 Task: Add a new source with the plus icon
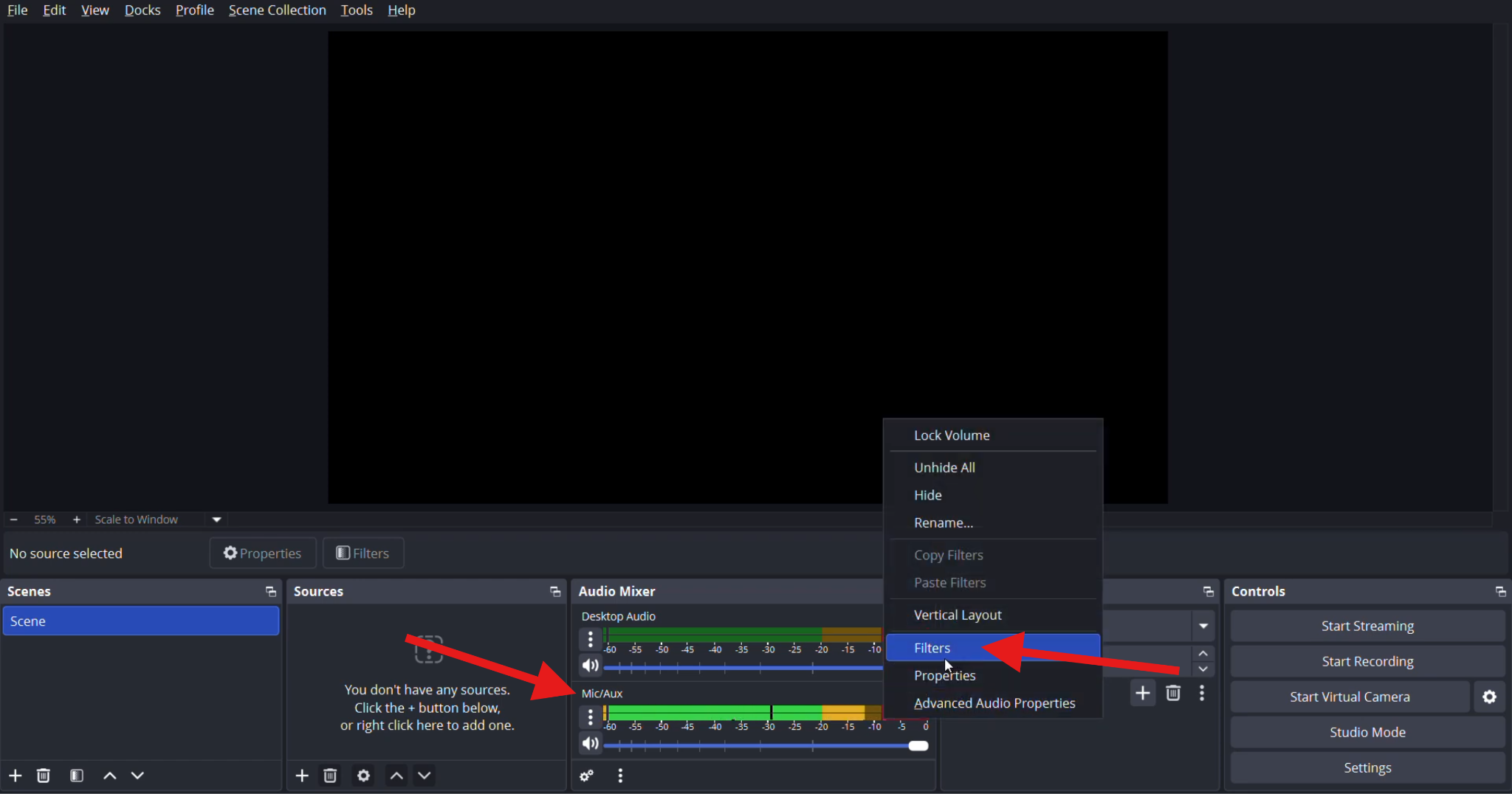pos(302,776)
